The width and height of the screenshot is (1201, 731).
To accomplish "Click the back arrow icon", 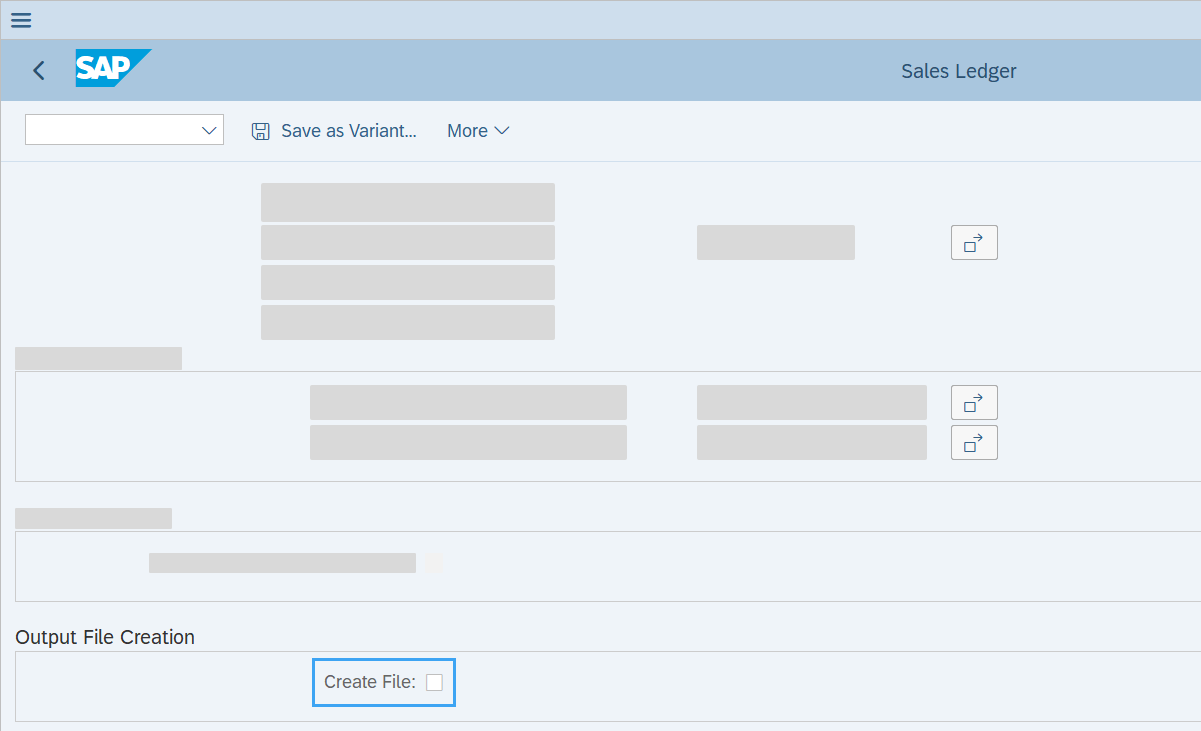I will [39, 70].
